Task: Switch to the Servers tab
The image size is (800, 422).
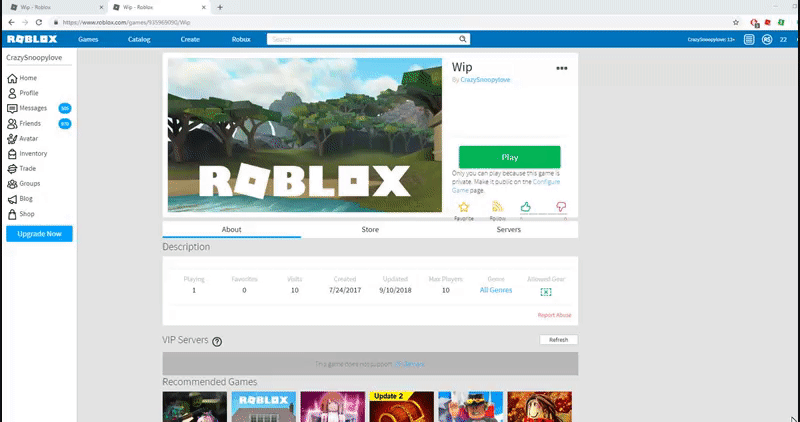Action: pos(509,230)
